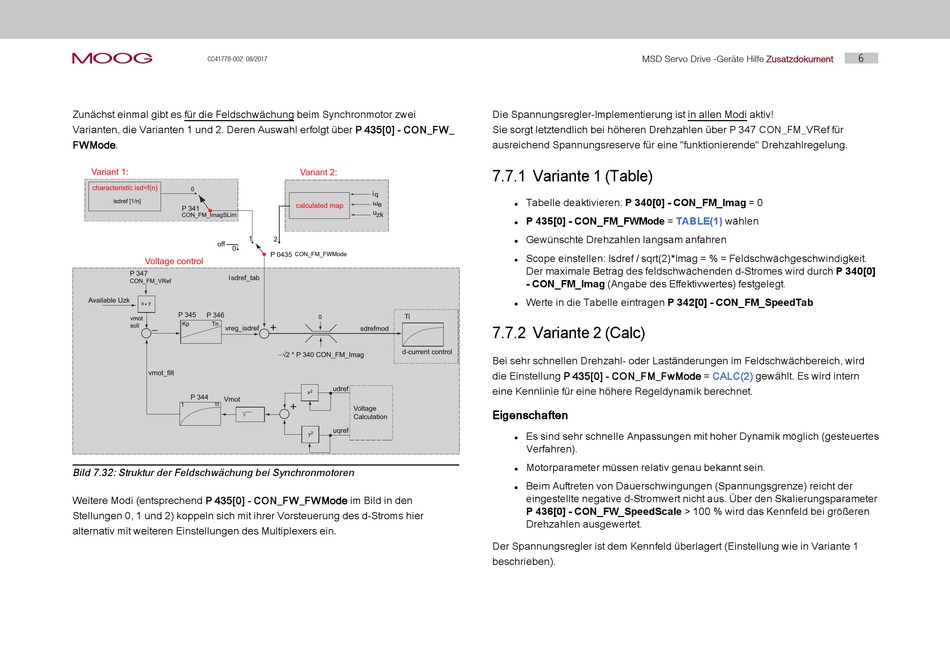This screenshot has width=950, height=672.
Task: Click the red 'Variant 2:' diagram label
Action: (318, 172)
